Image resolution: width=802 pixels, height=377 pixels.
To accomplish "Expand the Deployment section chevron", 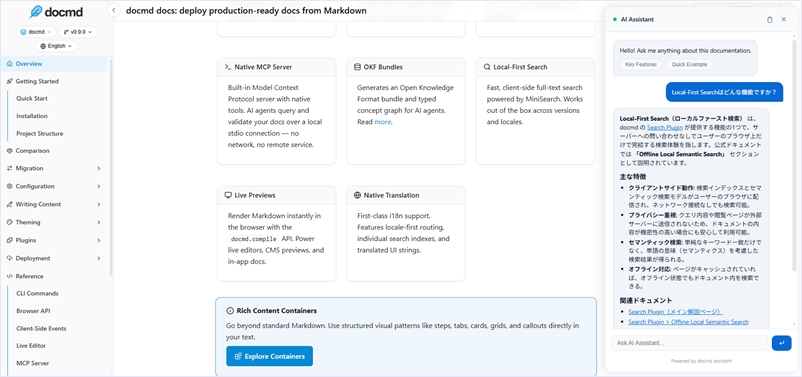I will click(99, 258).
